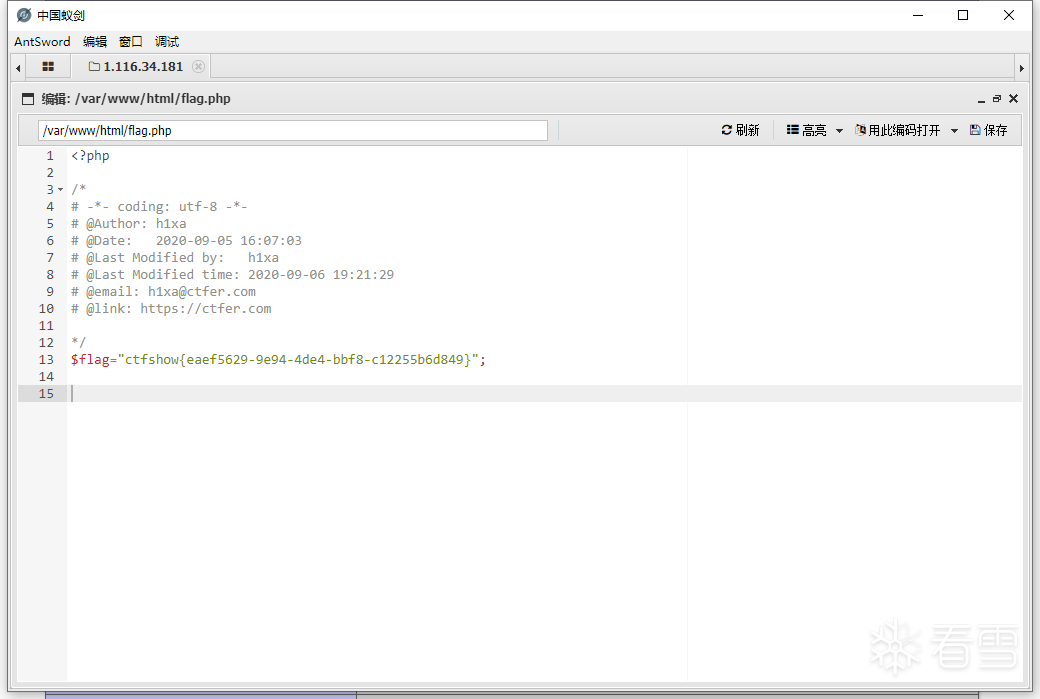
Task: Maximize the 中国蚁剑 window
Action: (963, 15)
